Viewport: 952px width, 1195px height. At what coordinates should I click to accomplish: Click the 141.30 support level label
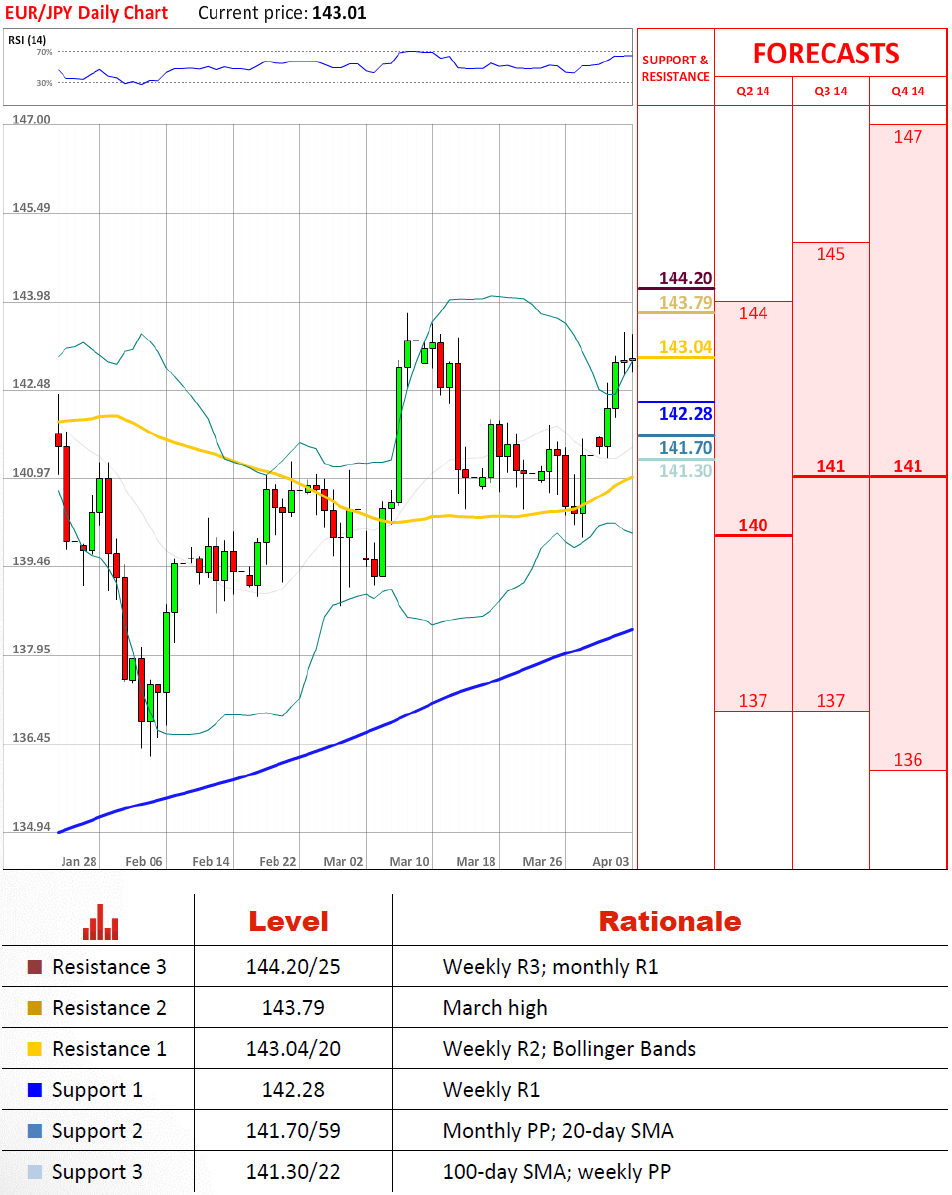pos(685,470)
